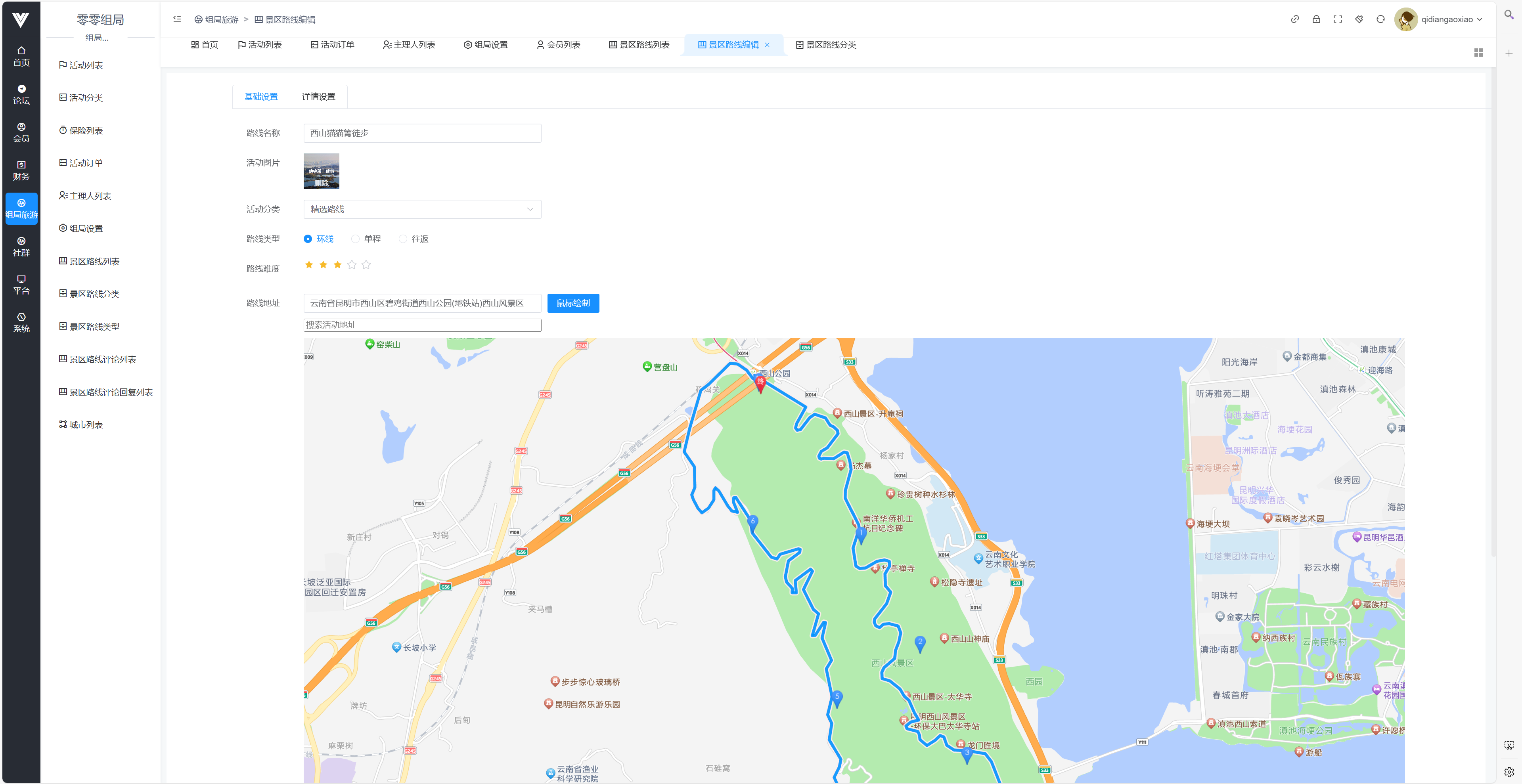1522x784 pixels.
Task: Select the 单程 route type
Action: click(355, 239)
